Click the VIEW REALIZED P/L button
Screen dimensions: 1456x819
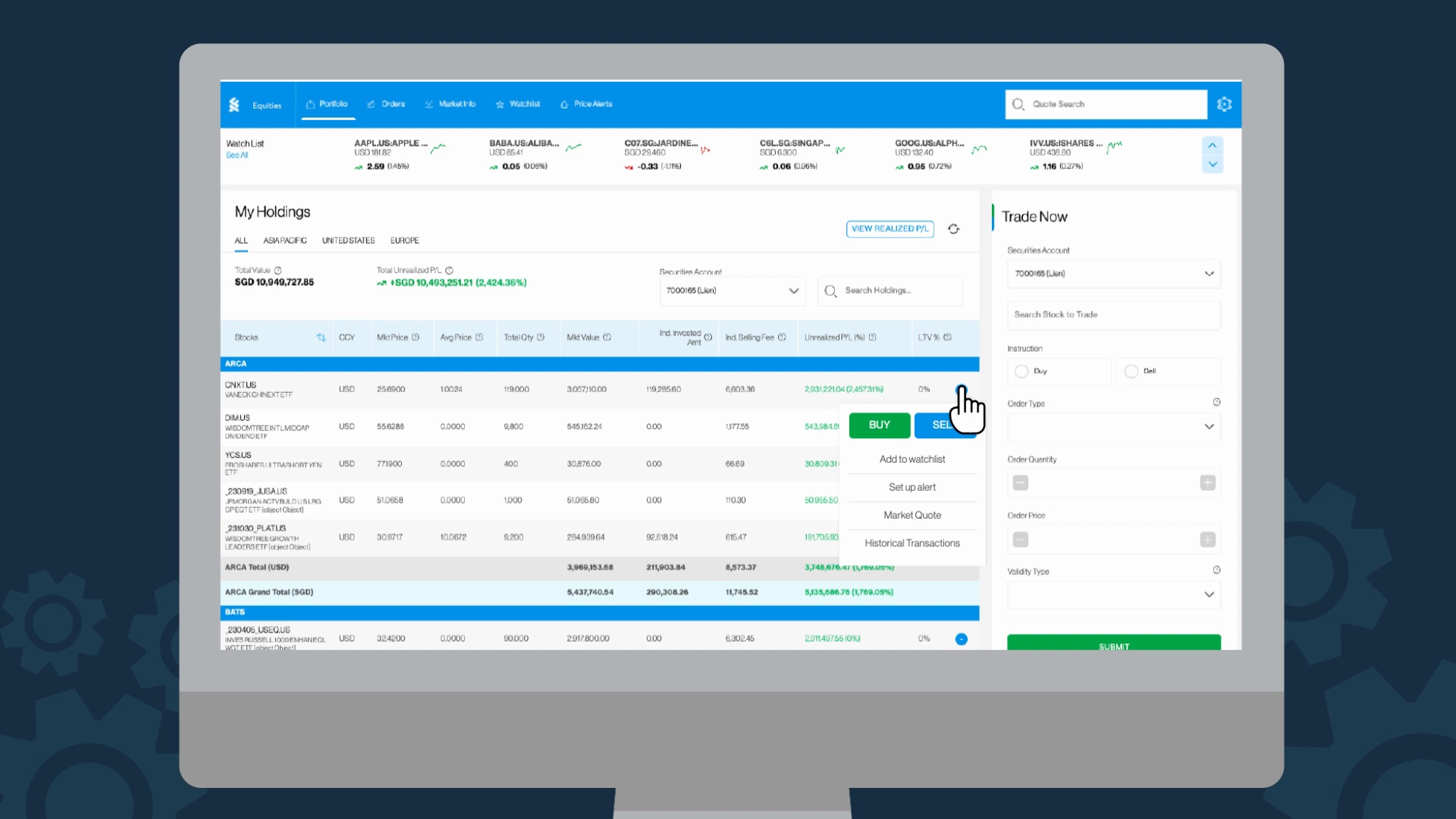890,229
